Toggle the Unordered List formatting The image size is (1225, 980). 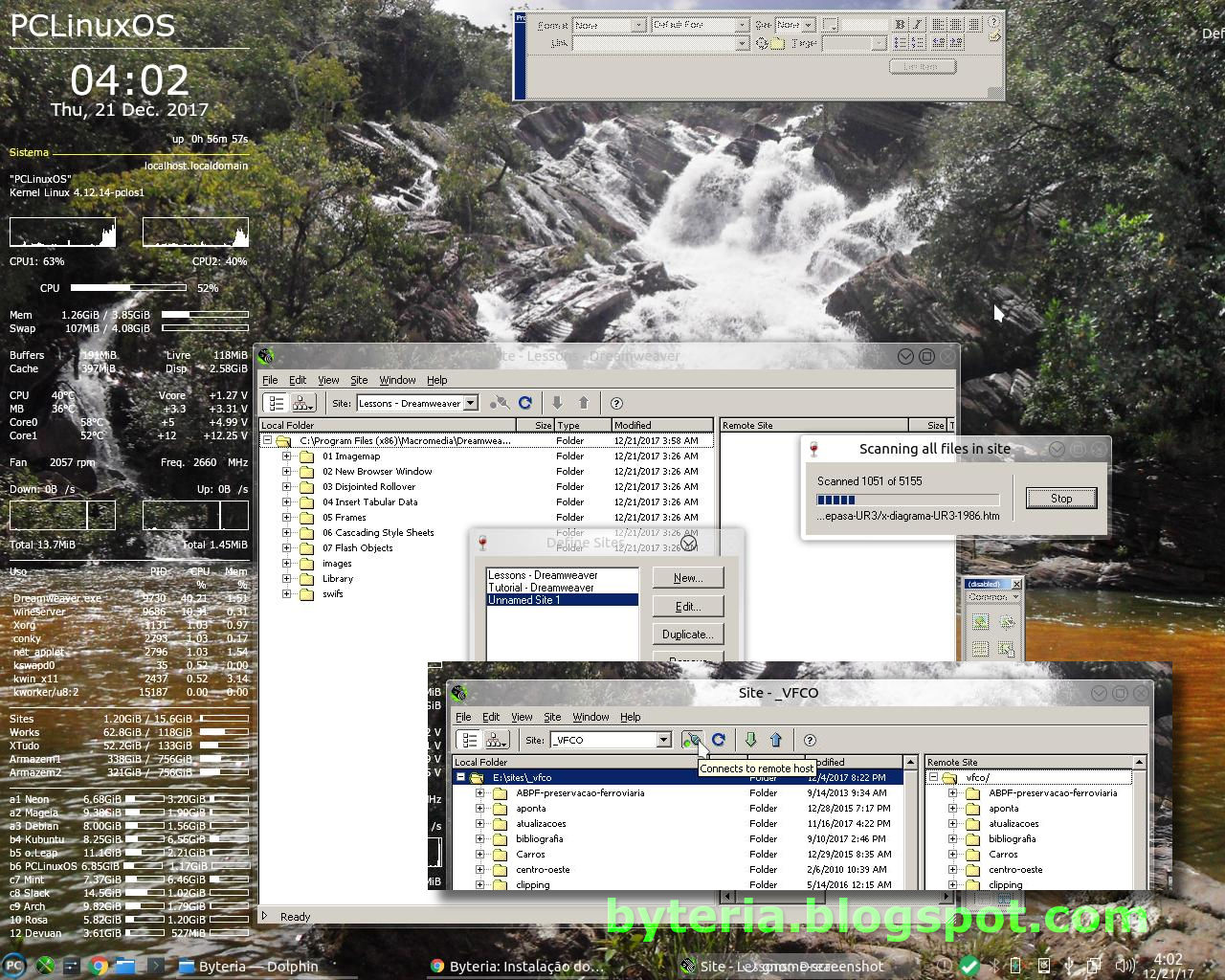tap(900, 43)
